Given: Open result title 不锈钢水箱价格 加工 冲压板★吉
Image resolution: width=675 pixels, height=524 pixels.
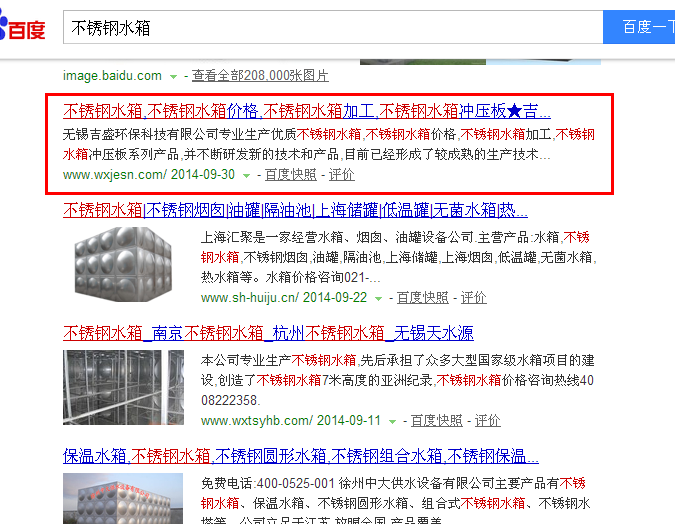Looking at the screenshot, I should pyautogui.click(x=307, y=112).
